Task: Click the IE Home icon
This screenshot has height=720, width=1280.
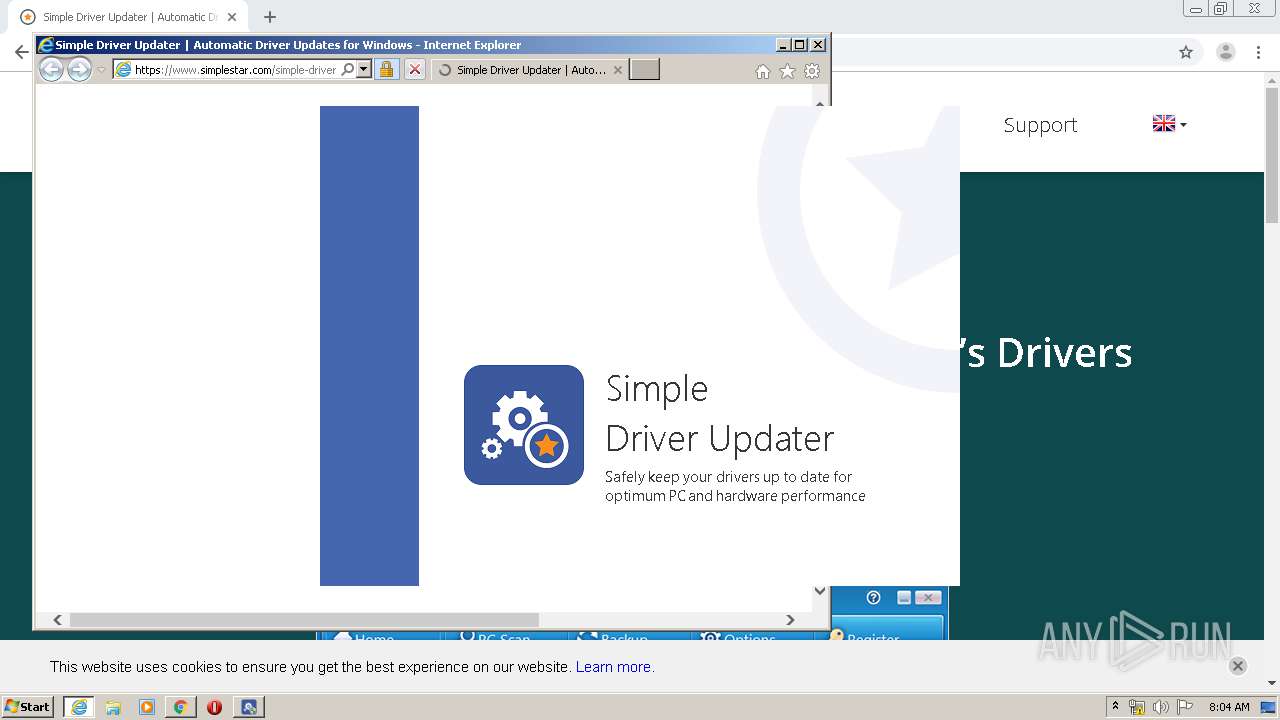Action: tap(763, 71)
